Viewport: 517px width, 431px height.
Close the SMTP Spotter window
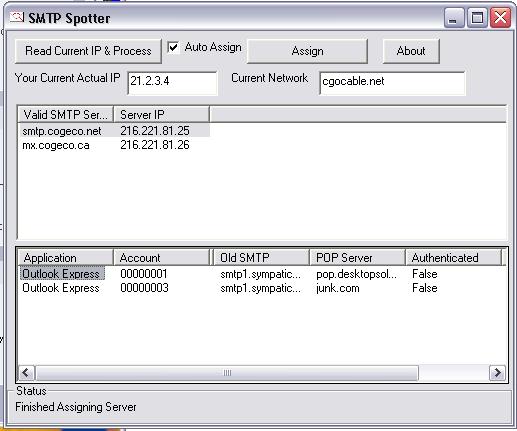click(x=500, y=18)
